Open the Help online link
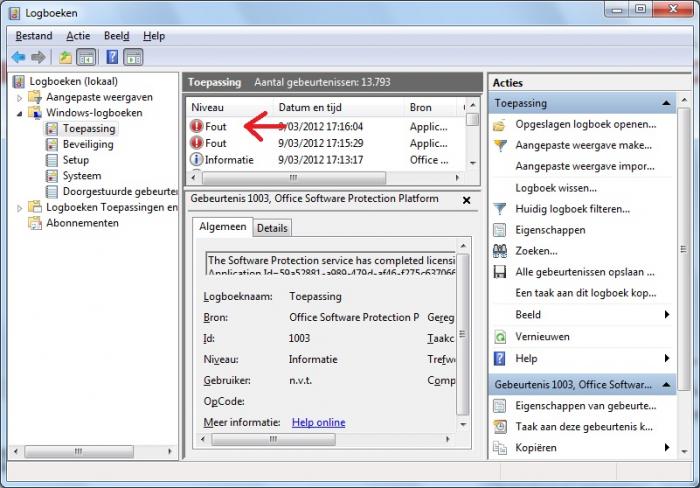The image size is (700, 488). tap(318, 422)
